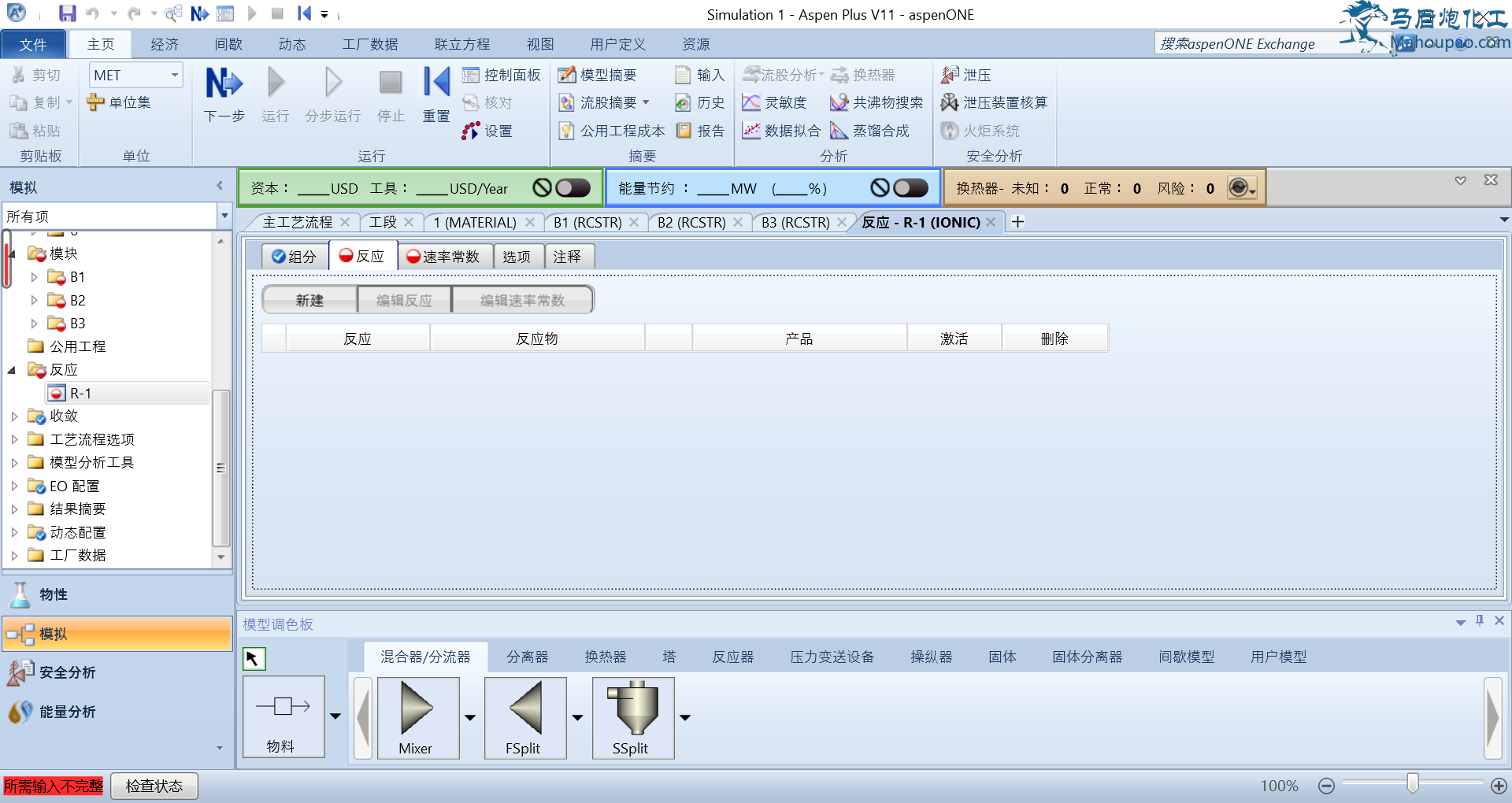Screen dimensions: 1512x803
Task: Open Pressure Relief (泄压) tool
Action: [966, 75]
